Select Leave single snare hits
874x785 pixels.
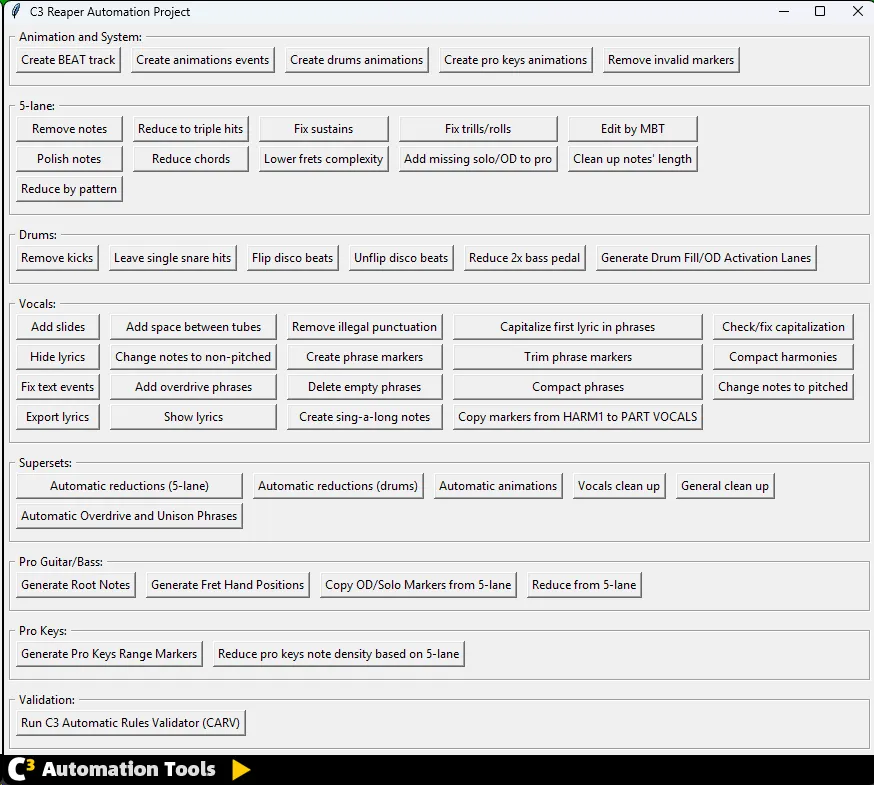pos(173,258)
